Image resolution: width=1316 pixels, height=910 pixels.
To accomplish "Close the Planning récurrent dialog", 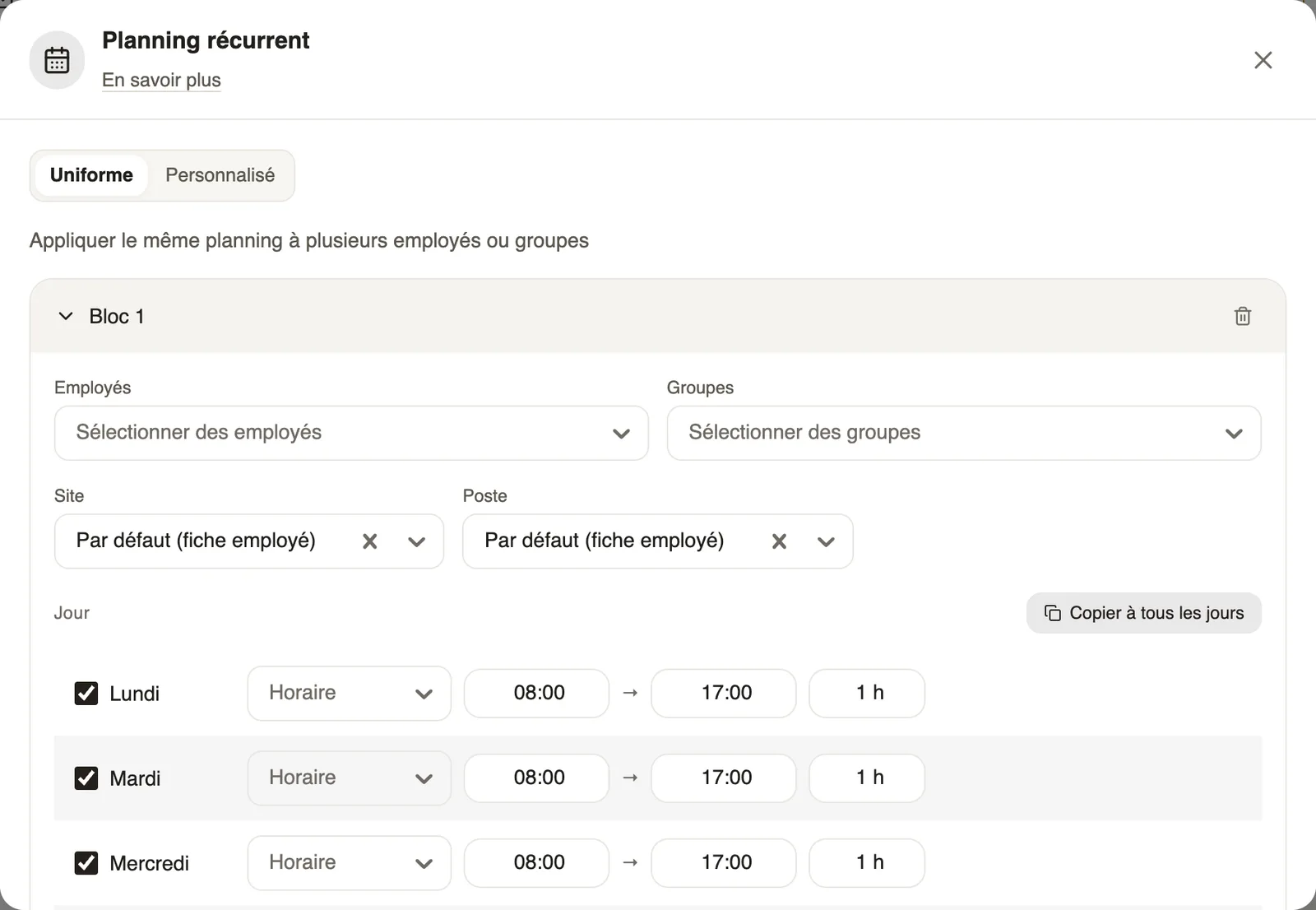I will pyautogui.click(x=1263, y=60).
